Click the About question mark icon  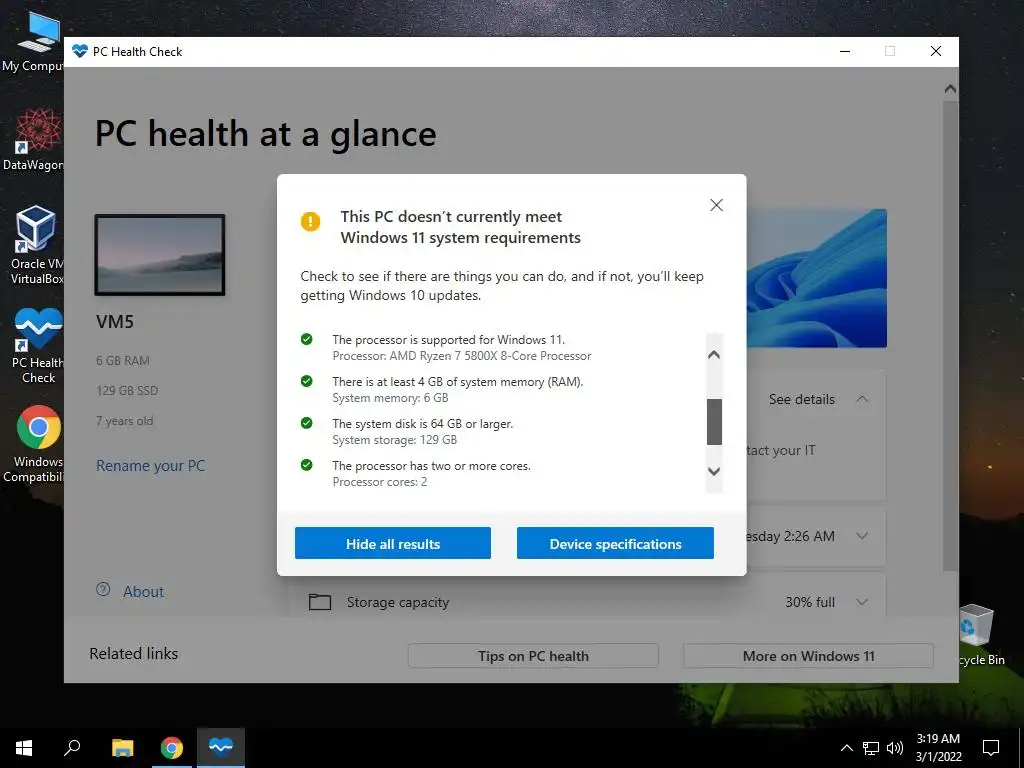103,590
